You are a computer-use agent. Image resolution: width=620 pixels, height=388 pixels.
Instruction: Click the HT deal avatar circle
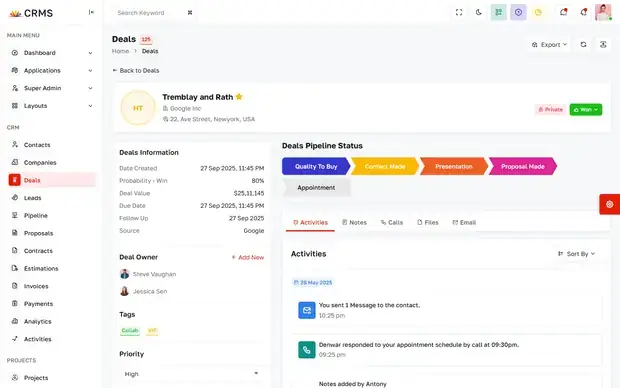(x=138, y=108)
